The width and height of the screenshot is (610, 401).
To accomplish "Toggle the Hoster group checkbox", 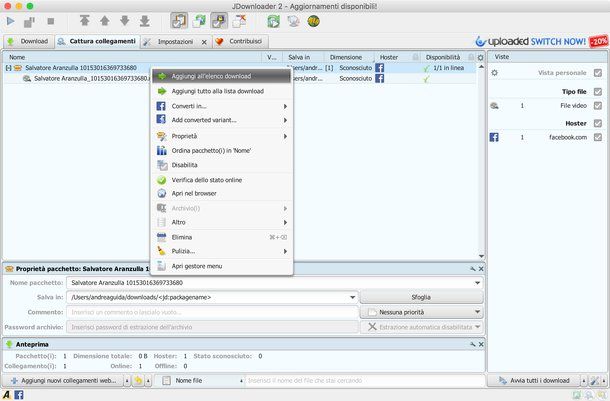I will 598,123.
